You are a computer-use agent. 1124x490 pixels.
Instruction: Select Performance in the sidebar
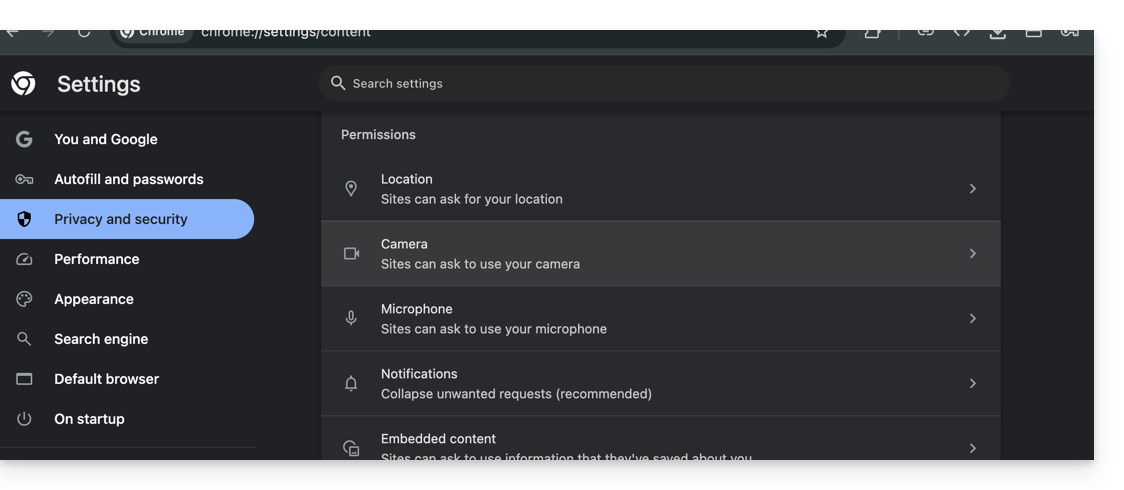pos(96,259)
